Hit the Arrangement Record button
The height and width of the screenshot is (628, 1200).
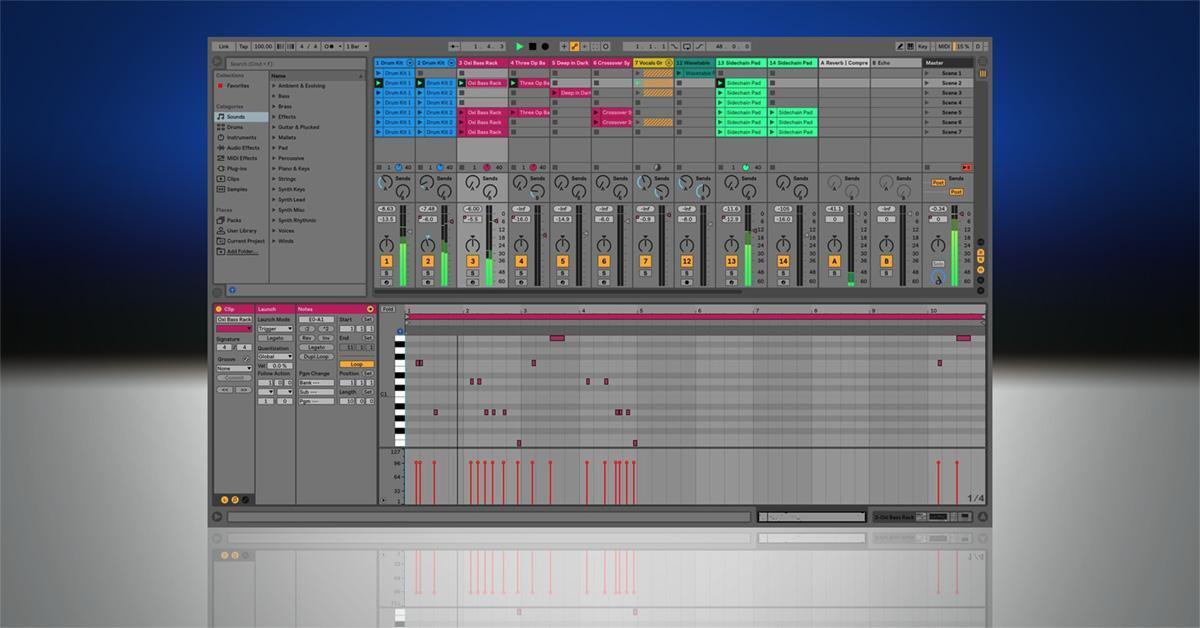545,46
